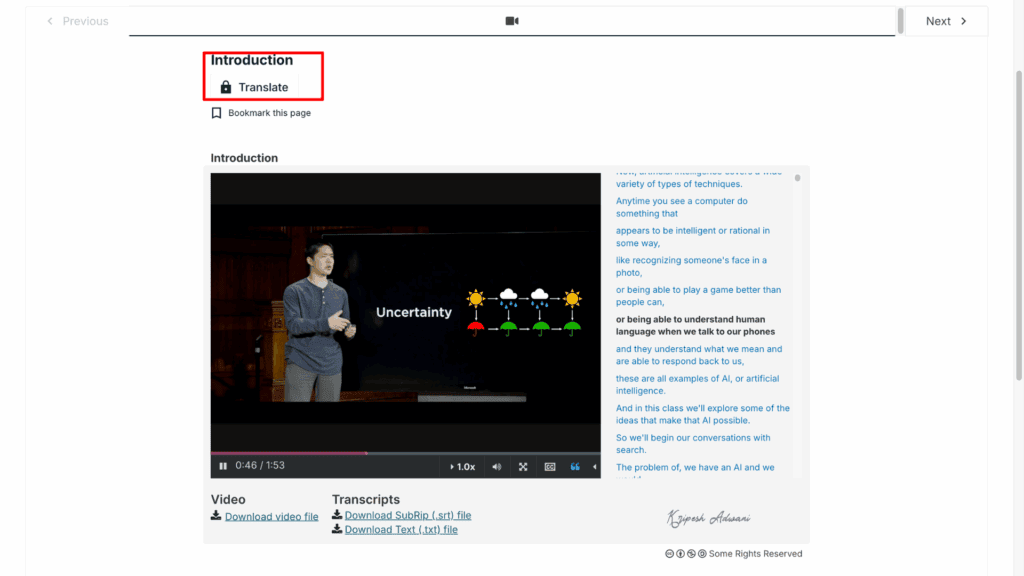Collapse transcript with the small arrow

[595, 466]
